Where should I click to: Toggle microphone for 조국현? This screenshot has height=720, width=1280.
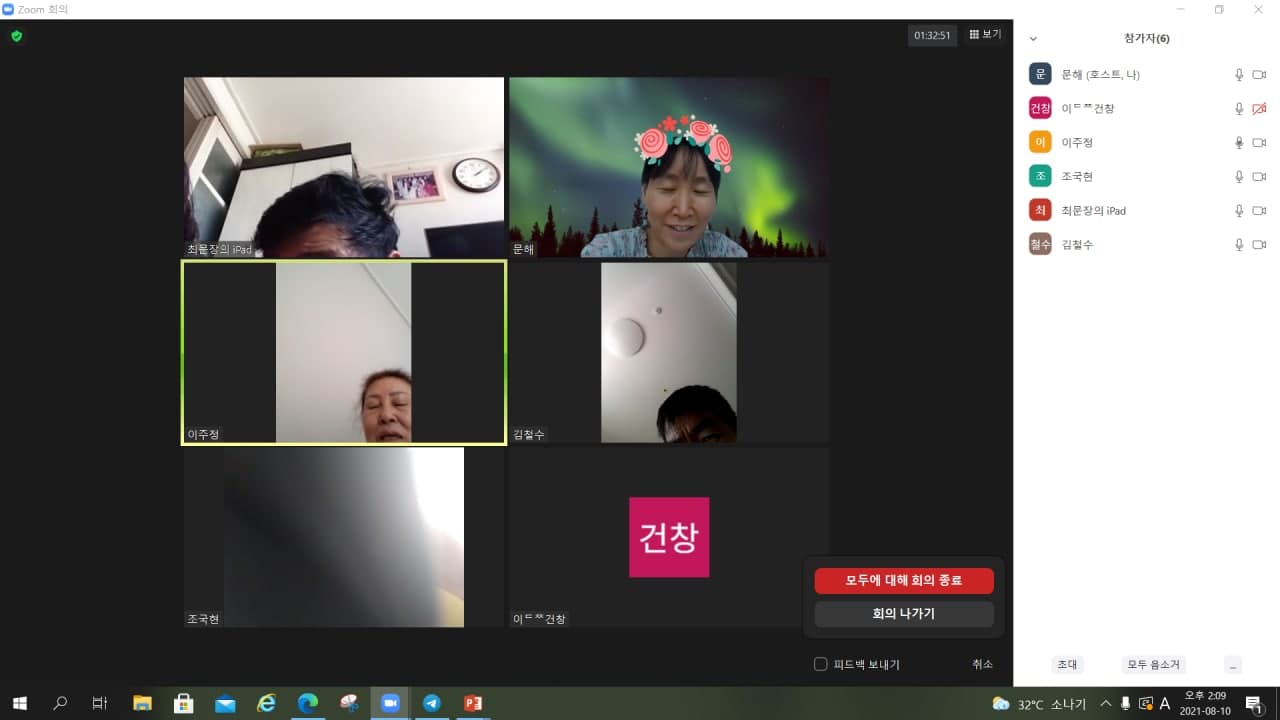1239,176
